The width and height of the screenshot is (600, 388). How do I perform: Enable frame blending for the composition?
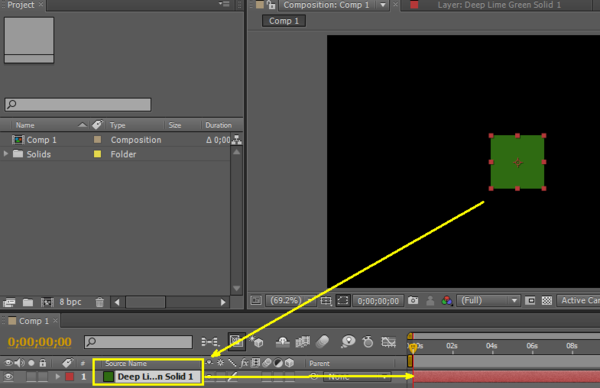[302, 342]
